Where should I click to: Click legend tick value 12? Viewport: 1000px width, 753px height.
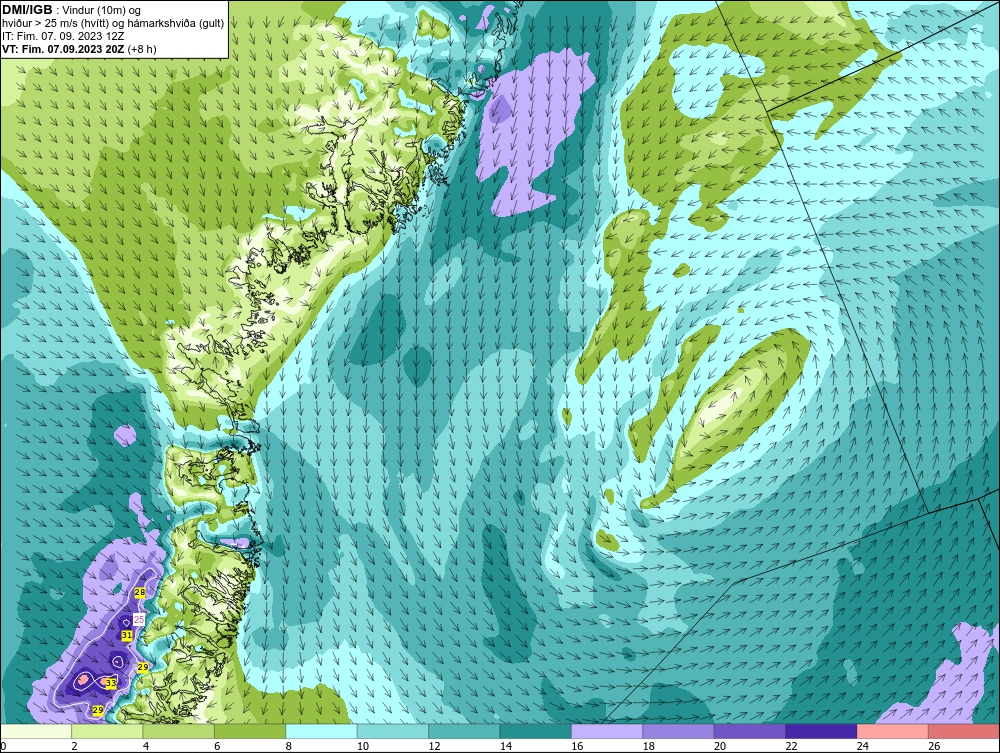[x=434, y=746]
